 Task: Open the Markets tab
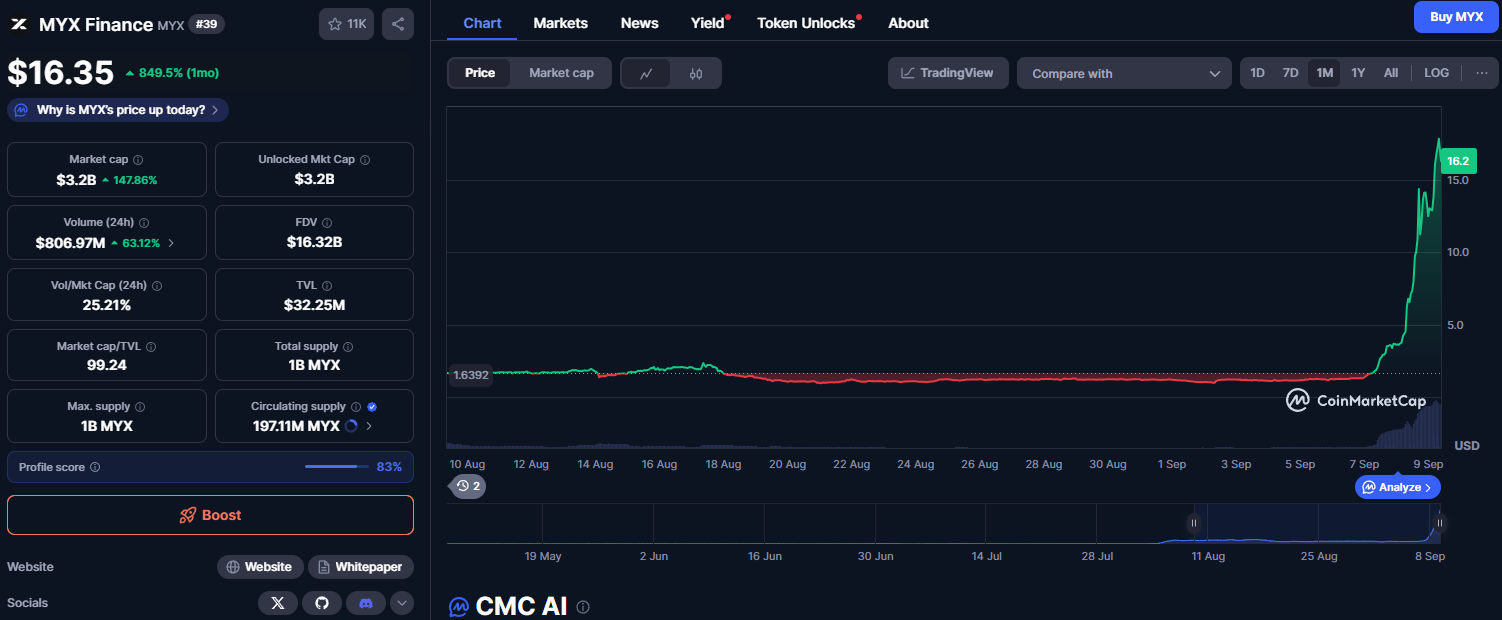point(561,23)
